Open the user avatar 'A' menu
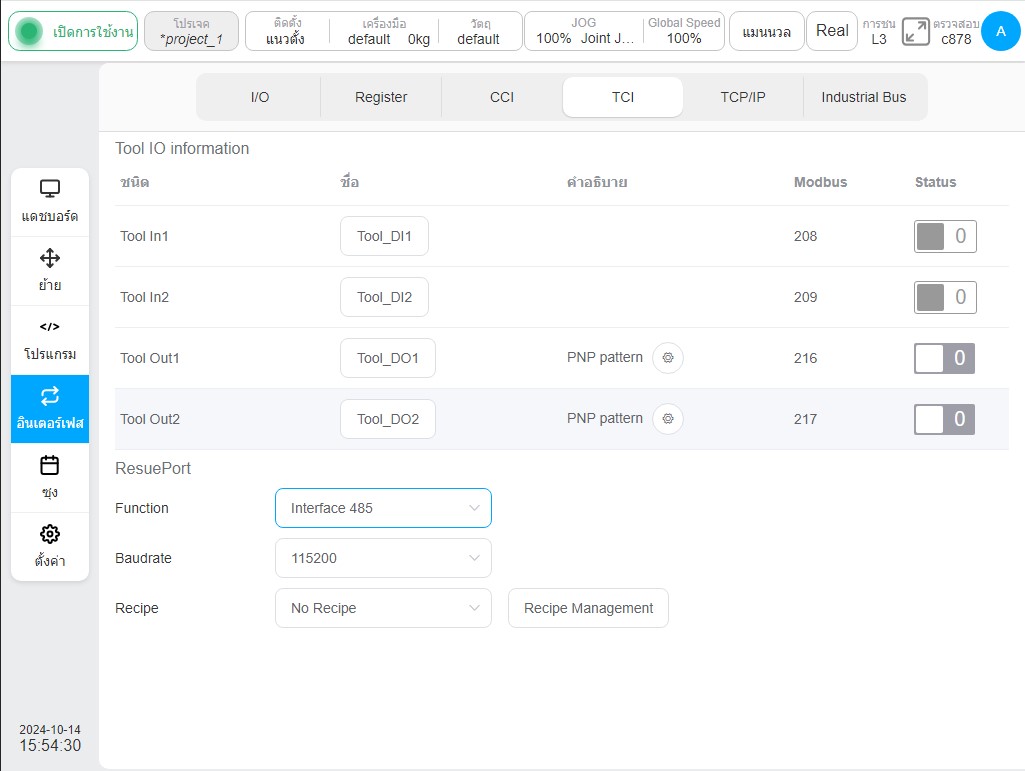 [1000, 31]
